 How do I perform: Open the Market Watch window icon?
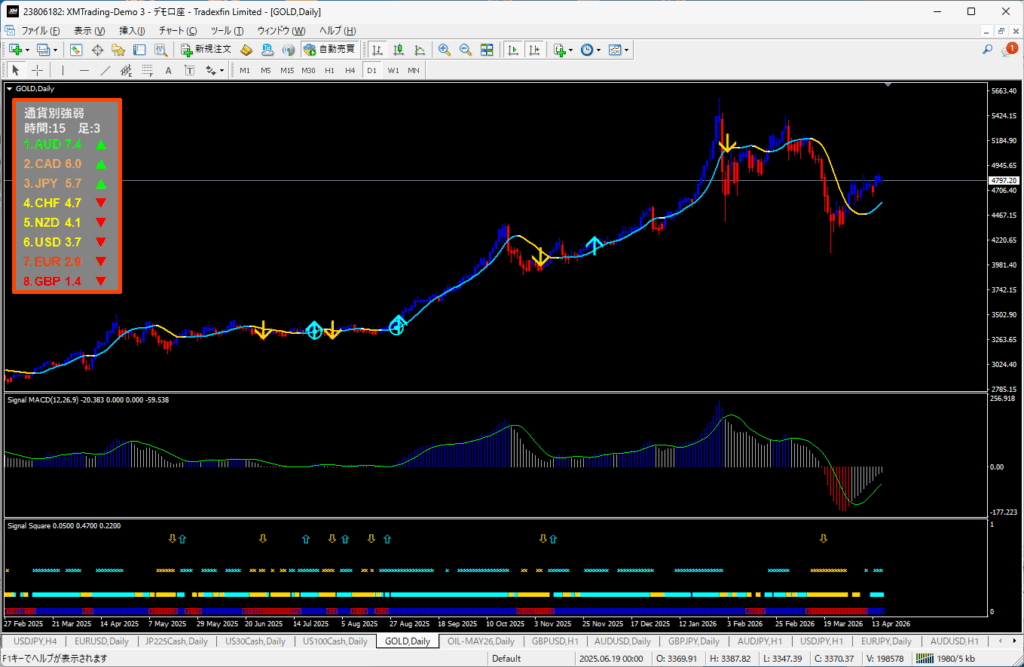point(76,49)
